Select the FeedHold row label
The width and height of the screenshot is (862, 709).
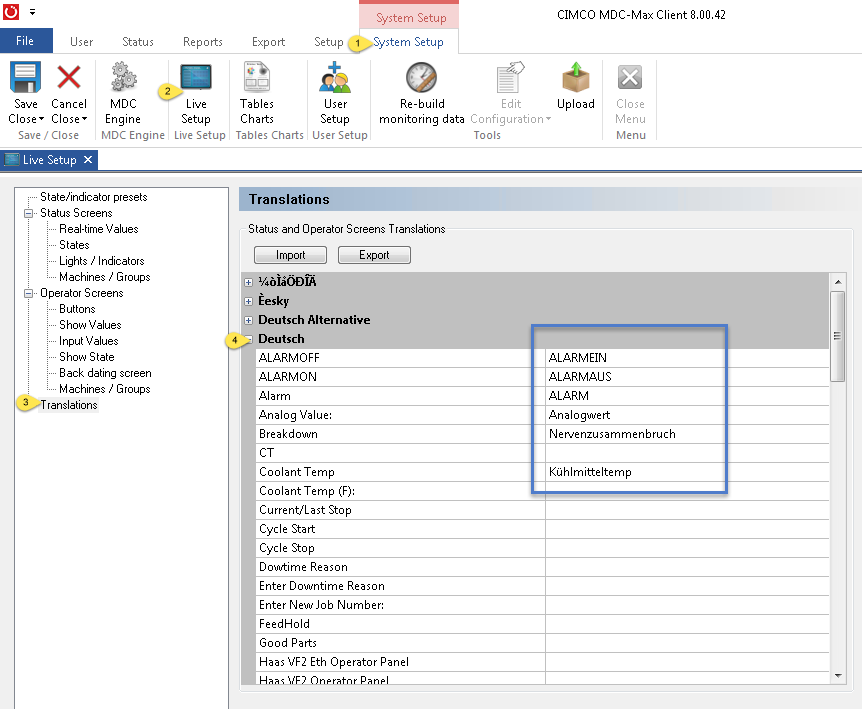click(x=284, y=624)
